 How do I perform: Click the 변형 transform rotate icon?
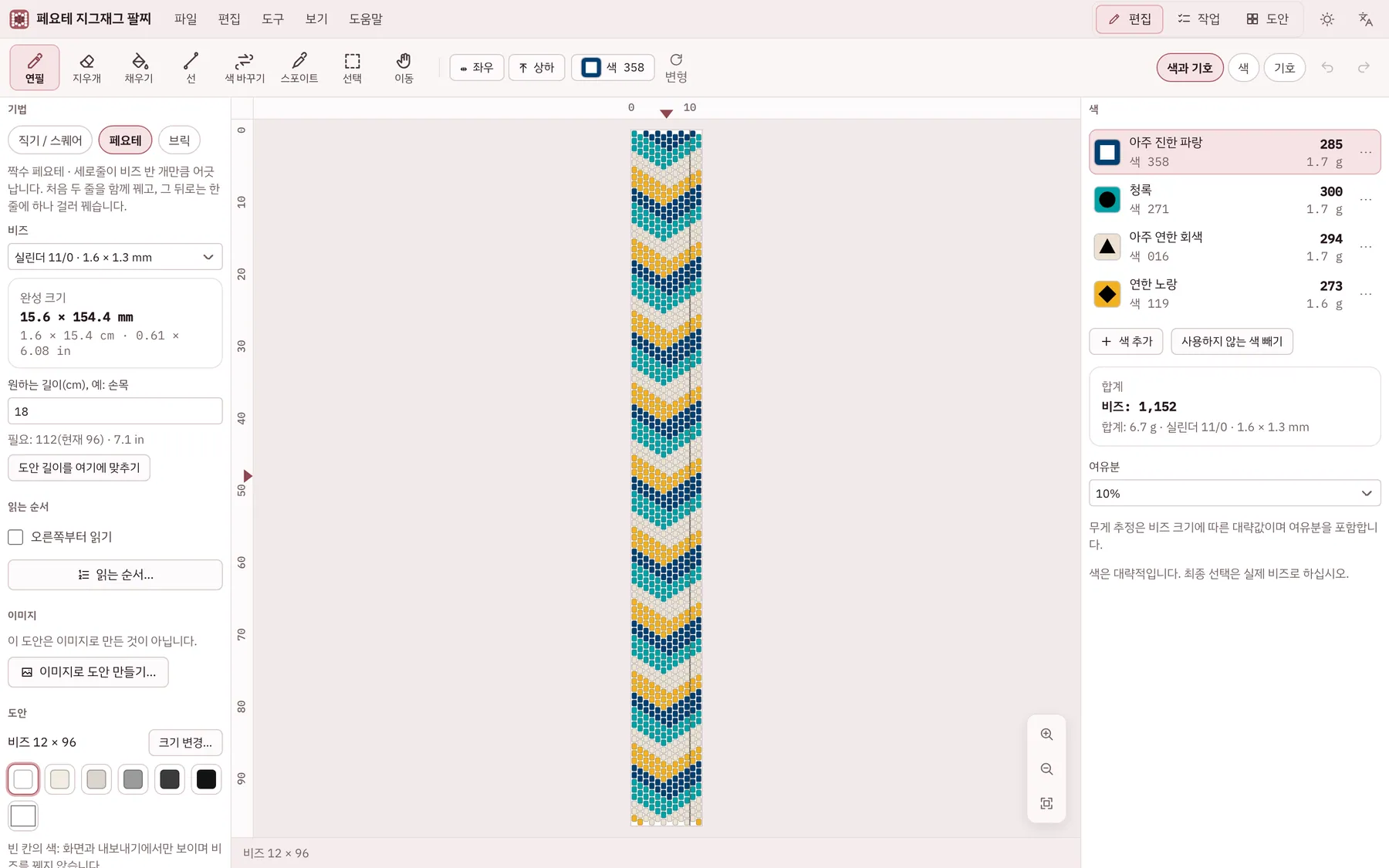[676, 68]
